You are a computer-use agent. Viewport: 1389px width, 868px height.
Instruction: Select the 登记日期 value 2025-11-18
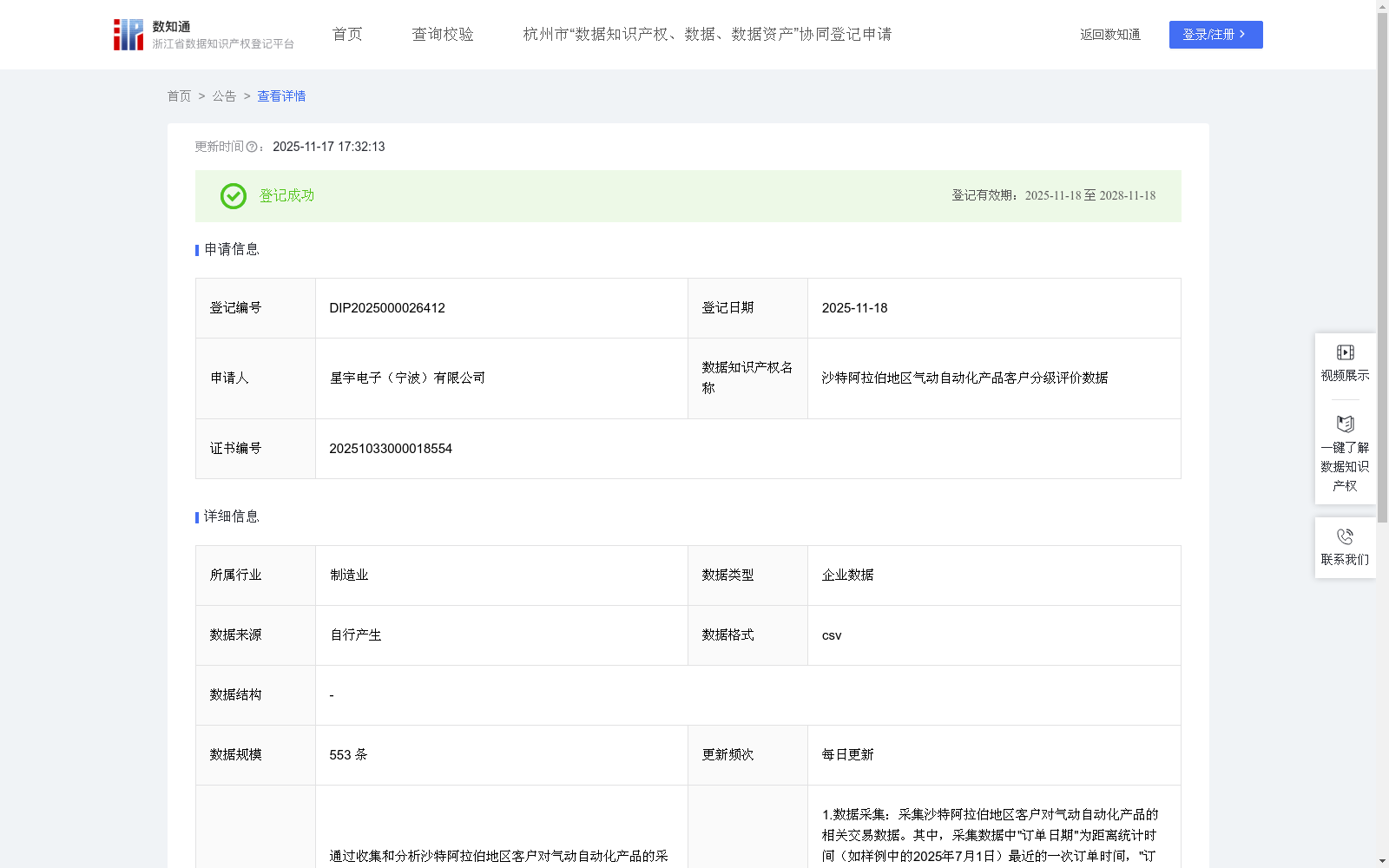(855, 308)
